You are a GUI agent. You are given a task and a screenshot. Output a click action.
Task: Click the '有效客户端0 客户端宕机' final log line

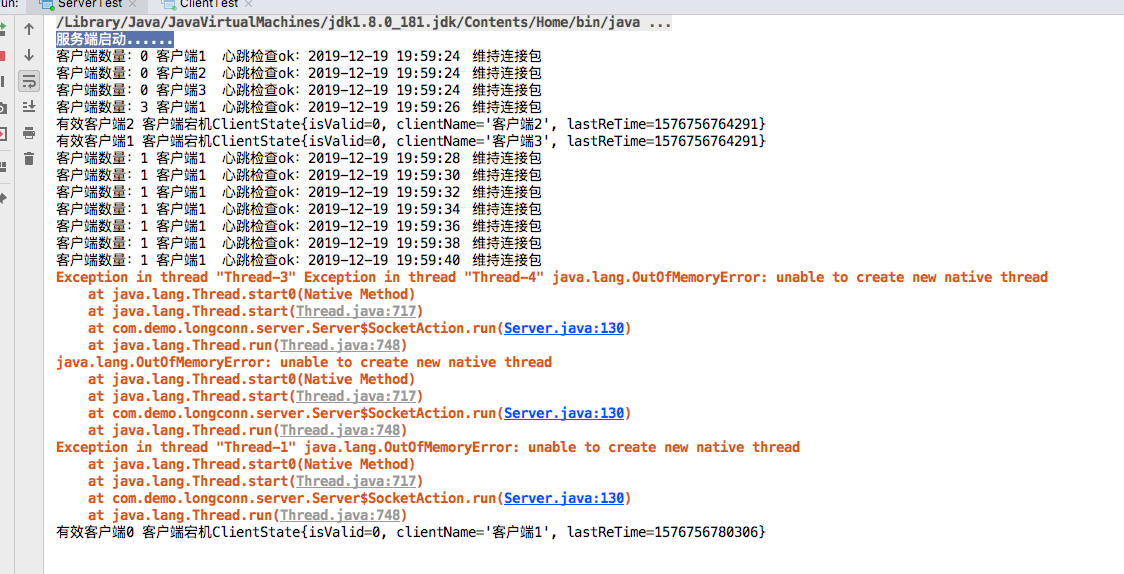(411, 532)
